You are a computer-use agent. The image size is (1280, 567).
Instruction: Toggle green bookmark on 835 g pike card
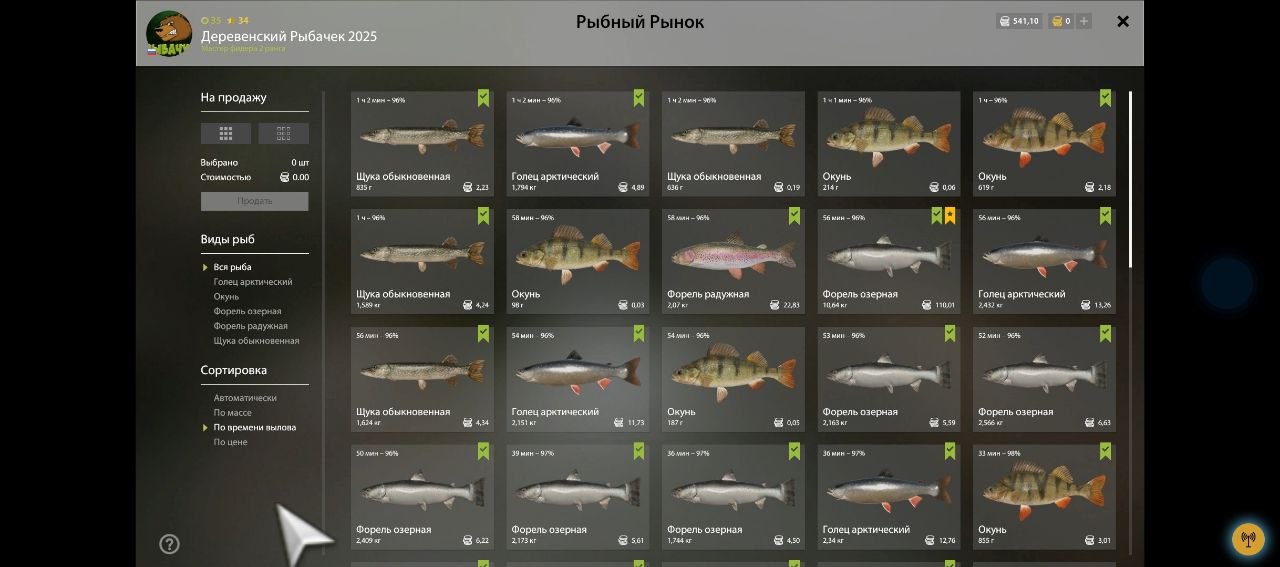483,97
